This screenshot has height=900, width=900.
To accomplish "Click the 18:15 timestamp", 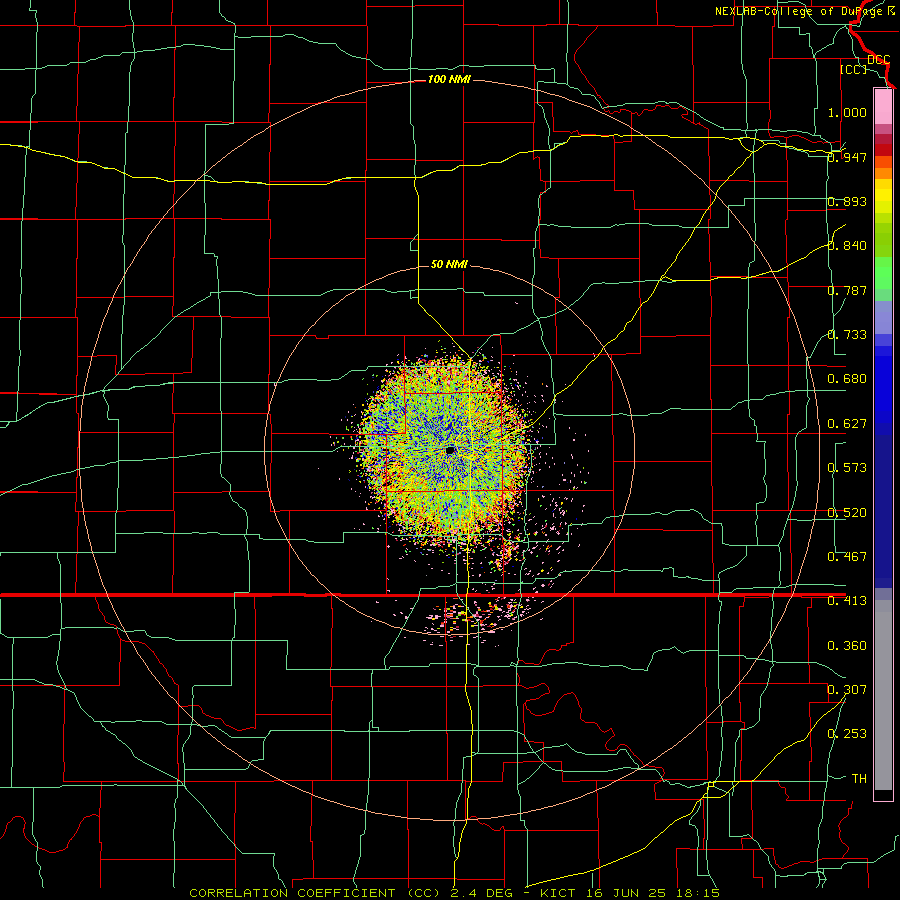I will click(697, 893).
